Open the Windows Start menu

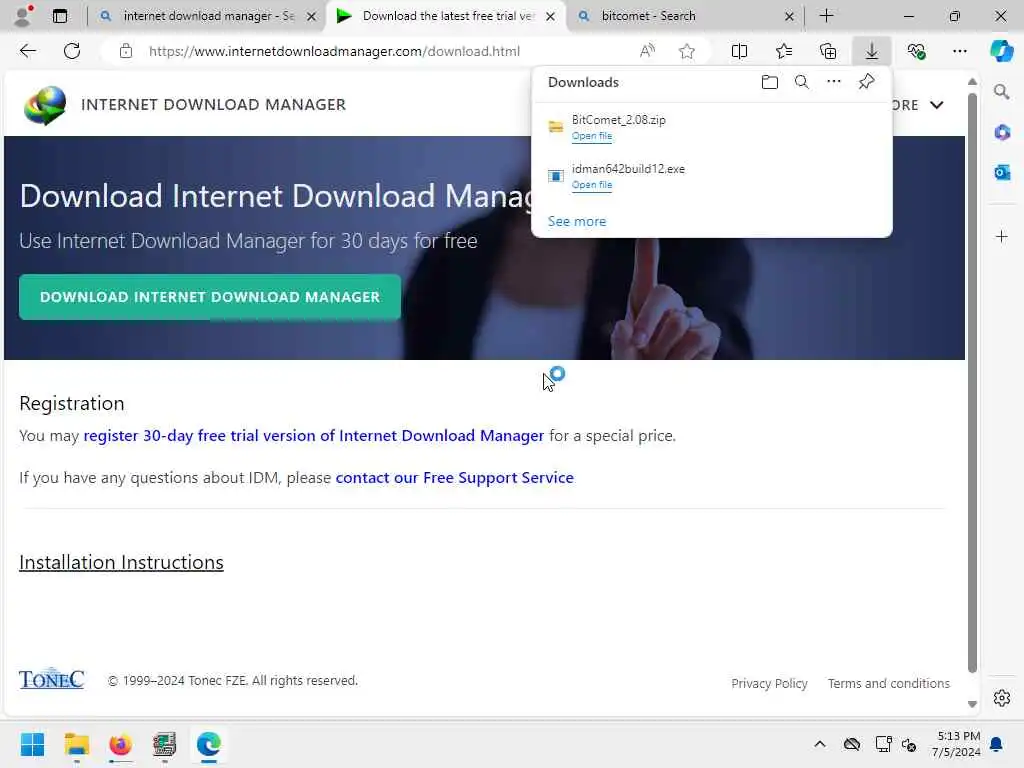pos(32,744)
